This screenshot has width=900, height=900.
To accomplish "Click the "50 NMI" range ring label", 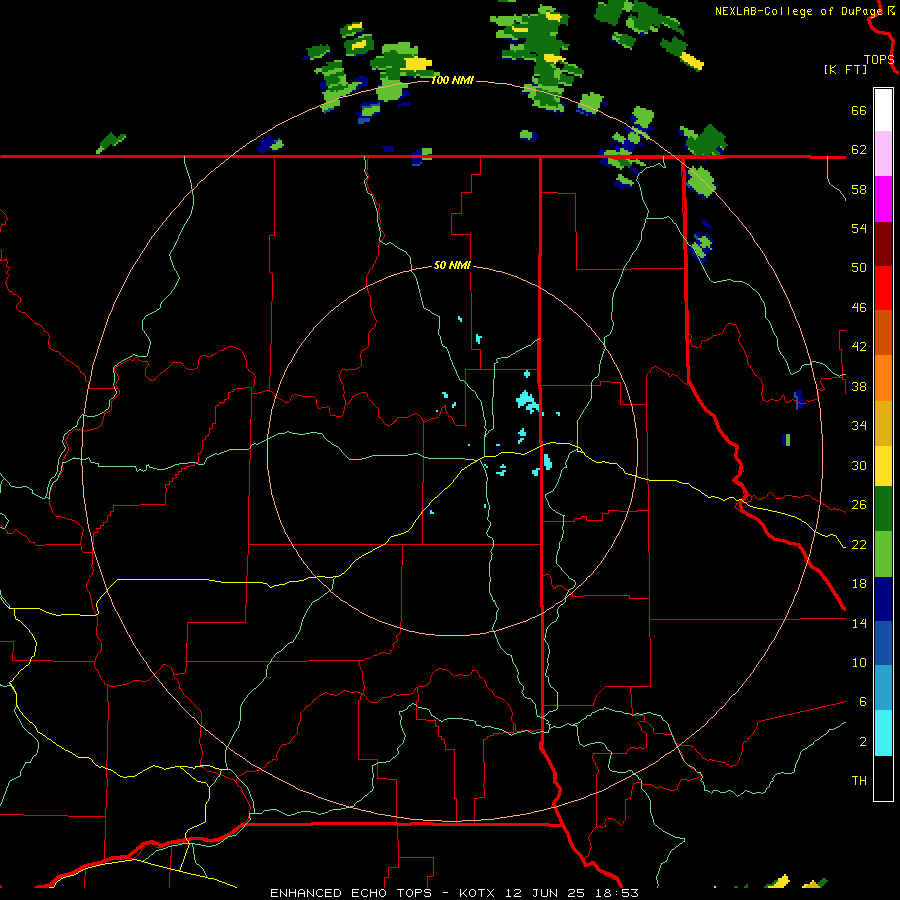I will pos(452,265).
